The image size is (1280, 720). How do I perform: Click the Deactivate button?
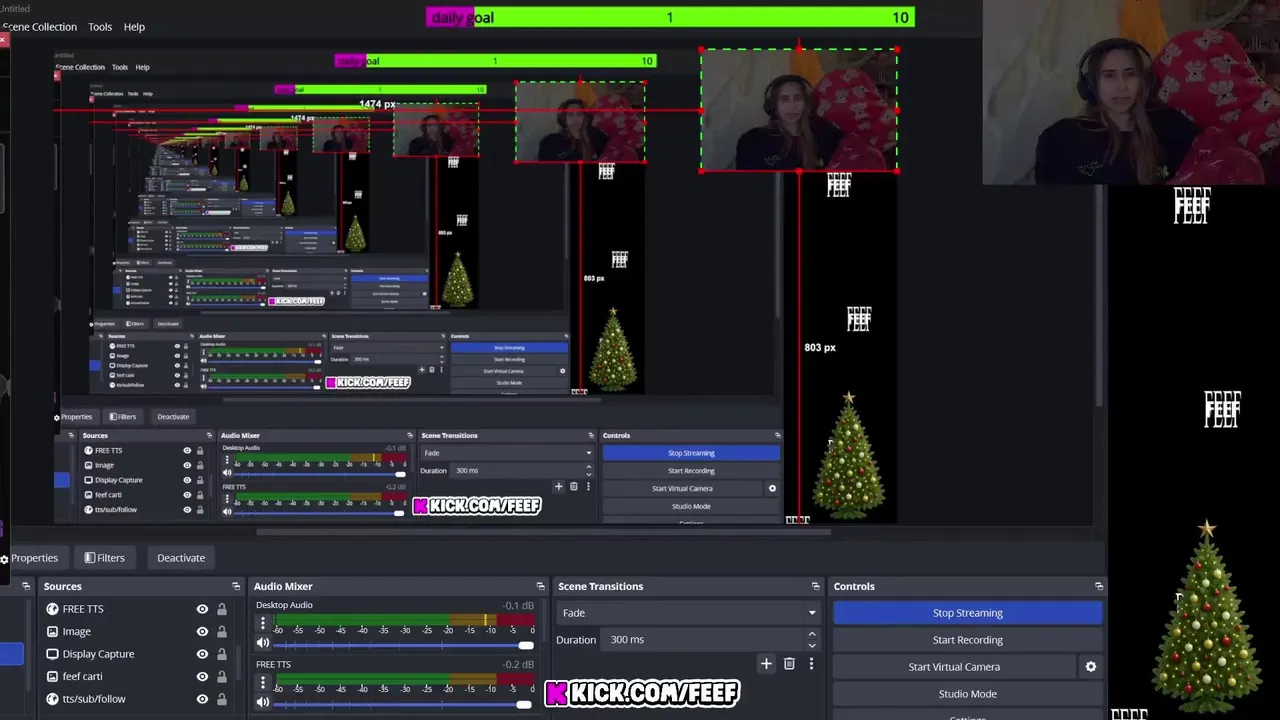pyautogui.click(x=181, y=558)
